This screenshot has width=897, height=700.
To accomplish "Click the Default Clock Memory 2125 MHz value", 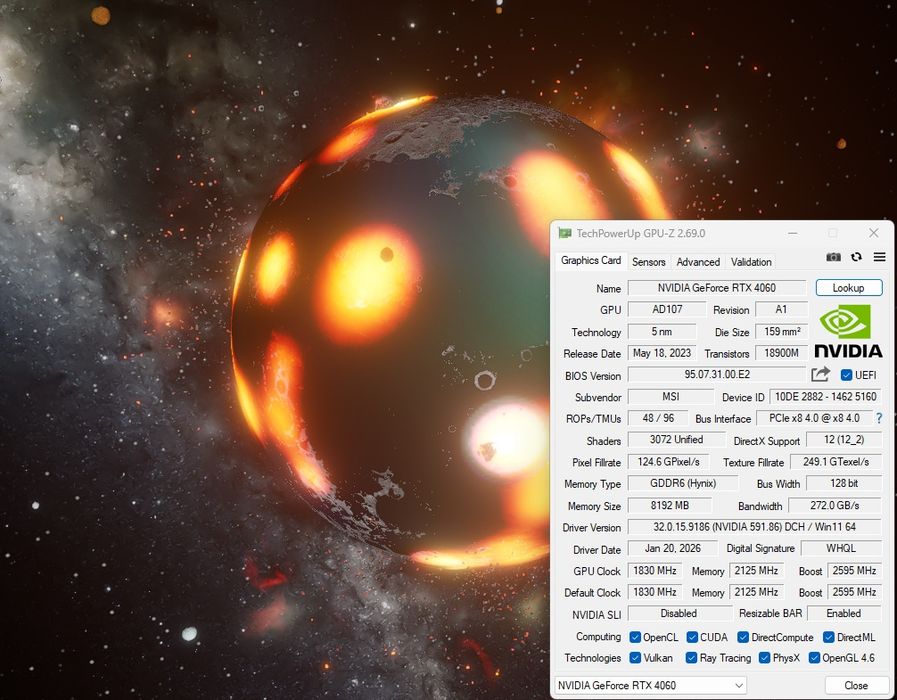I will (x=756, y=592).
